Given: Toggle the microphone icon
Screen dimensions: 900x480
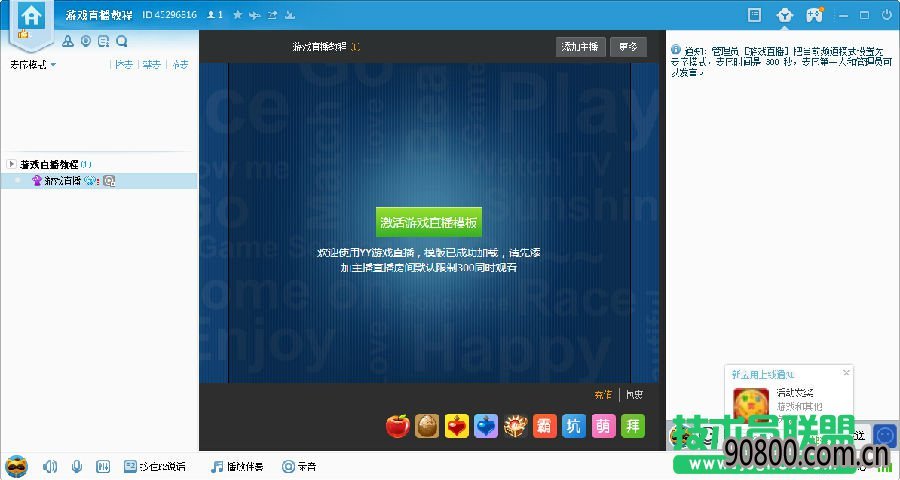Looking at the screenshot, I should (77, 466).
